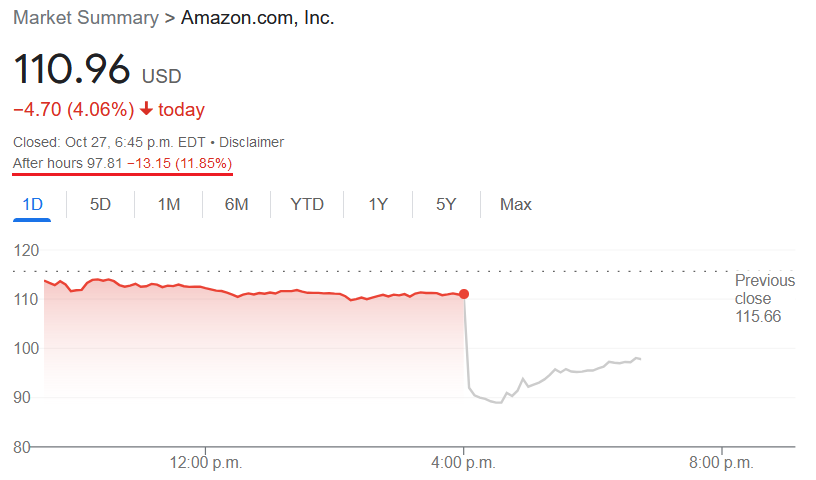816x480 pixels.
Task: Switch to the 5Y tab
Action: (446, 205)
